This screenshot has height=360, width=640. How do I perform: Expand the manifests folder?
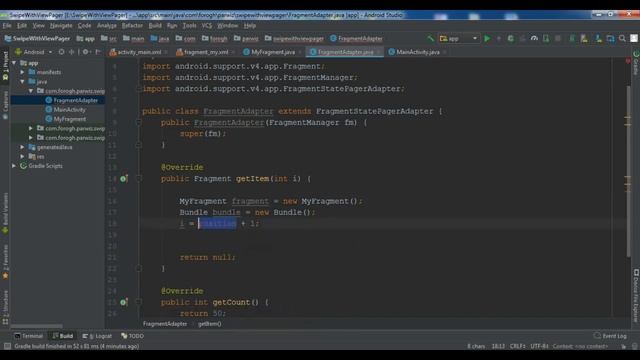[x=22, y=72]
